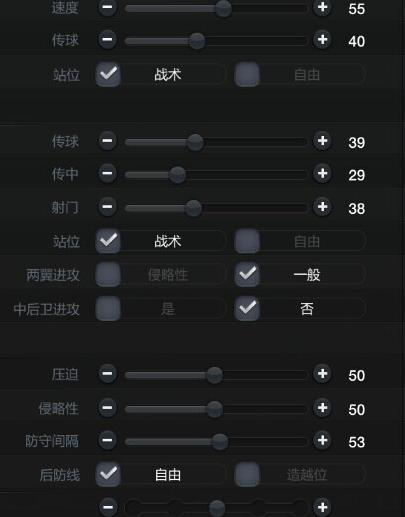405x517 pixels.
Task: Decrease the 传中 value with minus icon
Action: point(107,173)
